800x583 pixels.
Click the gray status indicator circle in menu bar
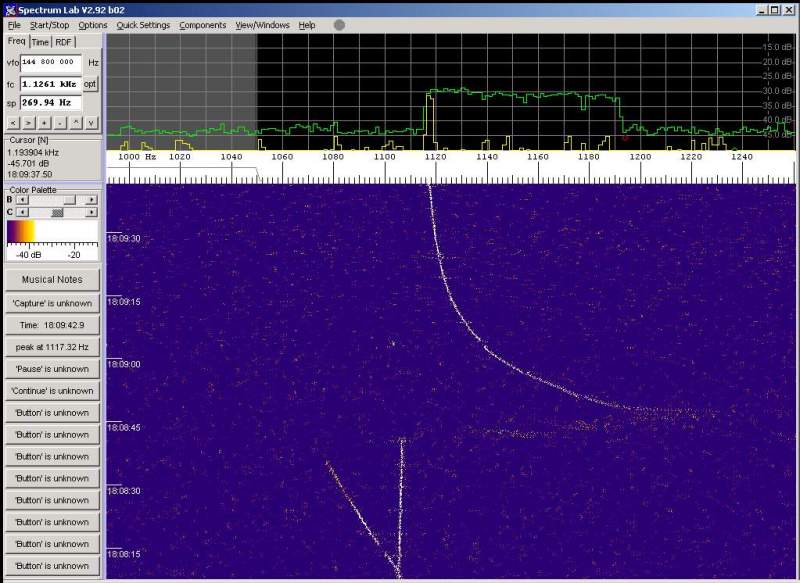click(339, 25)
